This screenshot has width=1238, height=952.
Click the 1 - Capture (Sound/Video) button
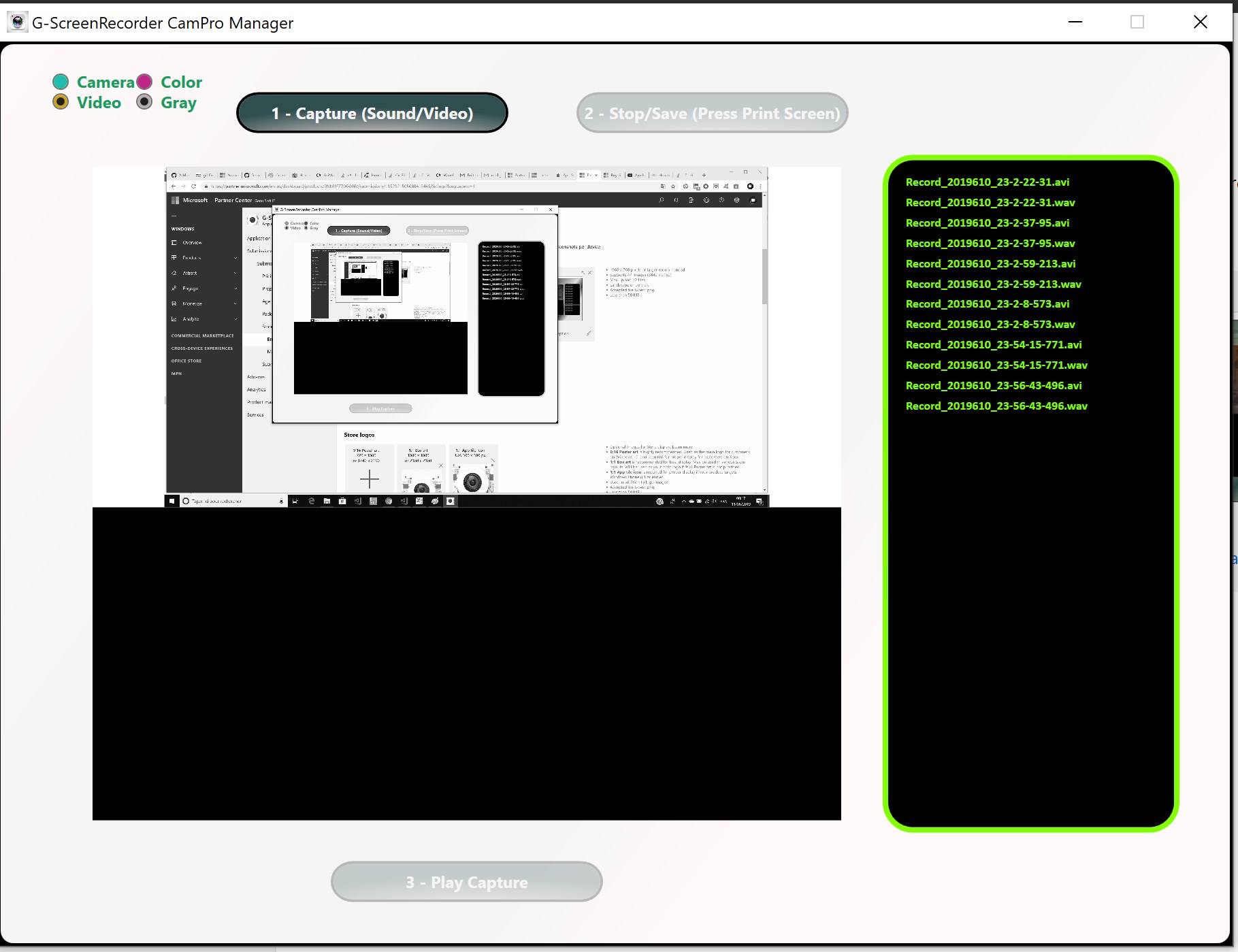pos(372,112)
